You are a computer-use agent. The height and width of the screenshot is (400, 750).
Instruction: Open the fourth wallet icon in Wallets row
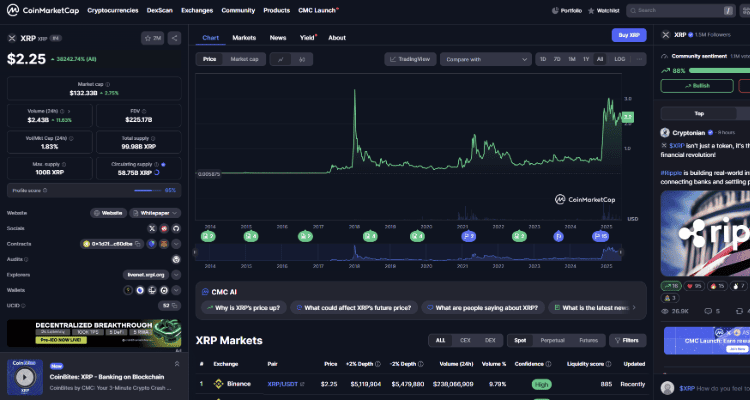(x=164, y=290)
